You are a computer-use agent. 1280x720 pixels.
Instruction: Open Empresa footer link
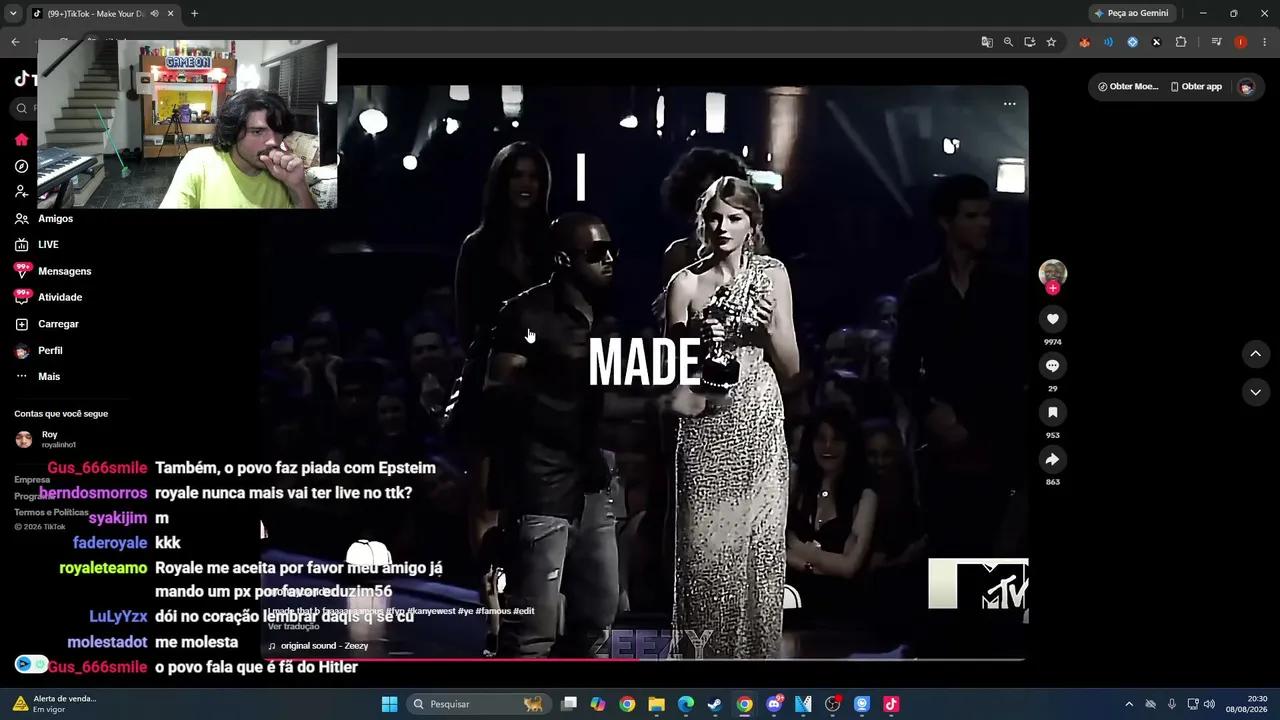pyautogui.click(x=32, y=480)
